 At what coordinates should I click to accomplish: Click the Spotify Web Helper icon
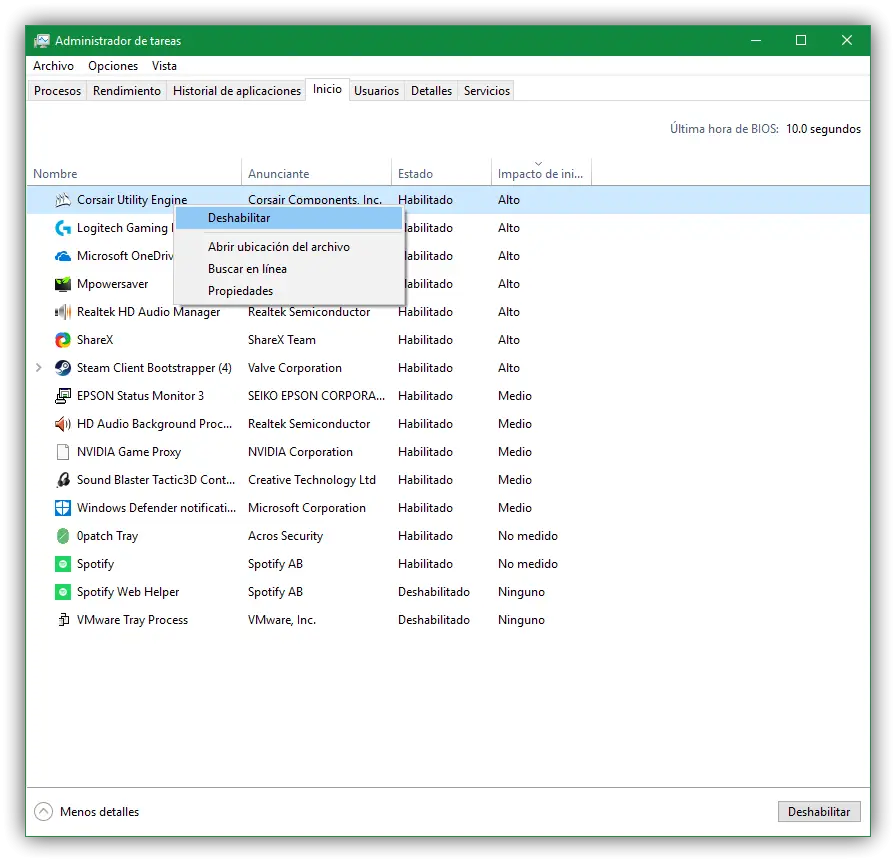coord(63,592)
